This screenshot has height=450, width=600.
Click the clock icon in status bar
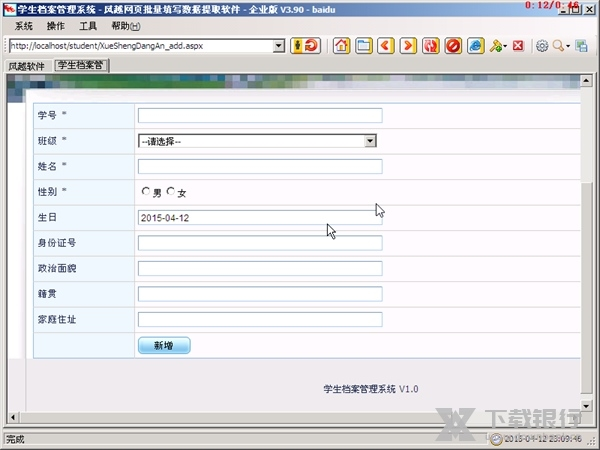(496, 439)
